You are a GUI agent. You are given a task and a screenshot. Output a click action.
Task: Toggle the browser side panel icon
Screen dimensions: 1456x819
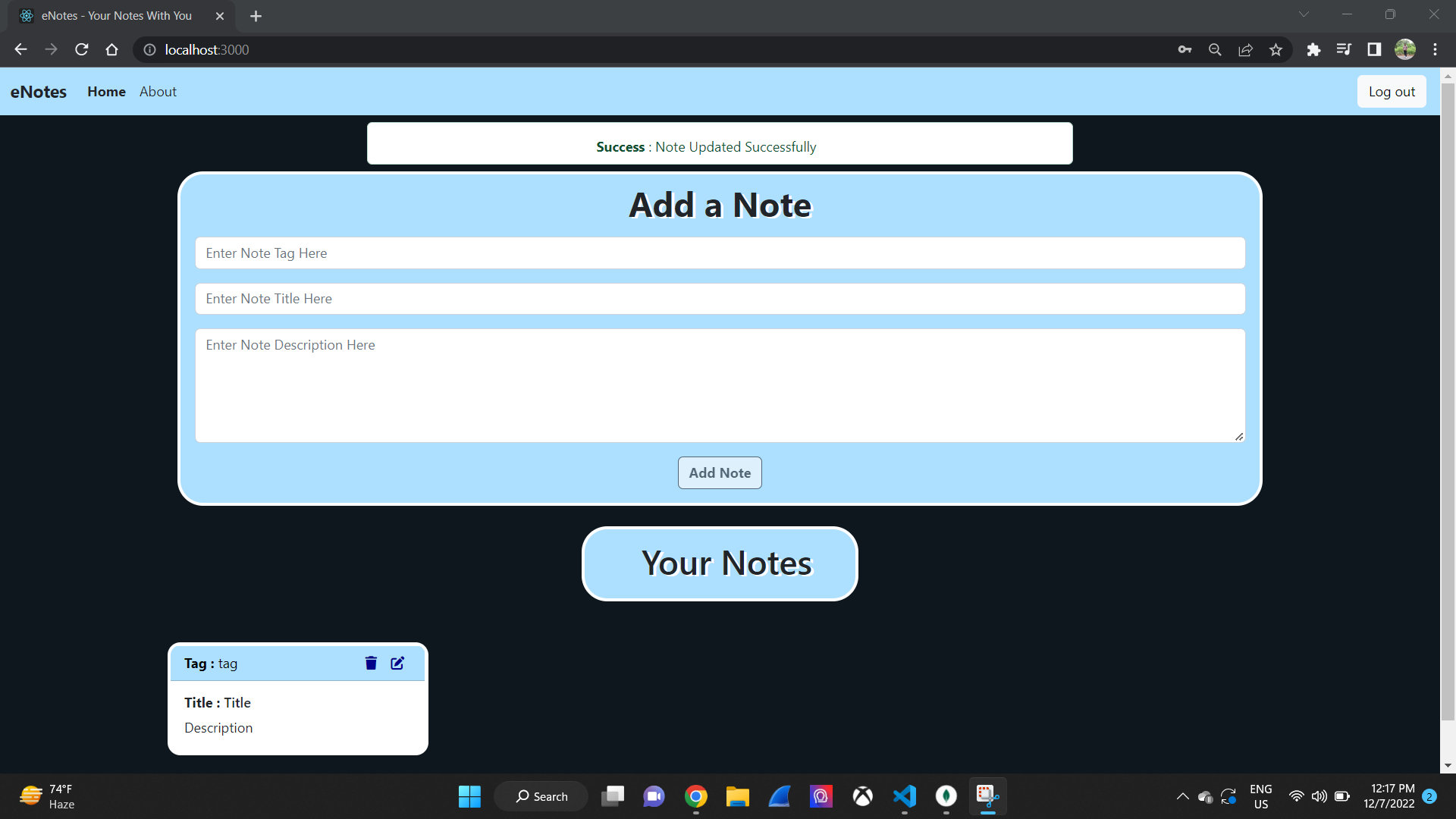coord(1374,49)
